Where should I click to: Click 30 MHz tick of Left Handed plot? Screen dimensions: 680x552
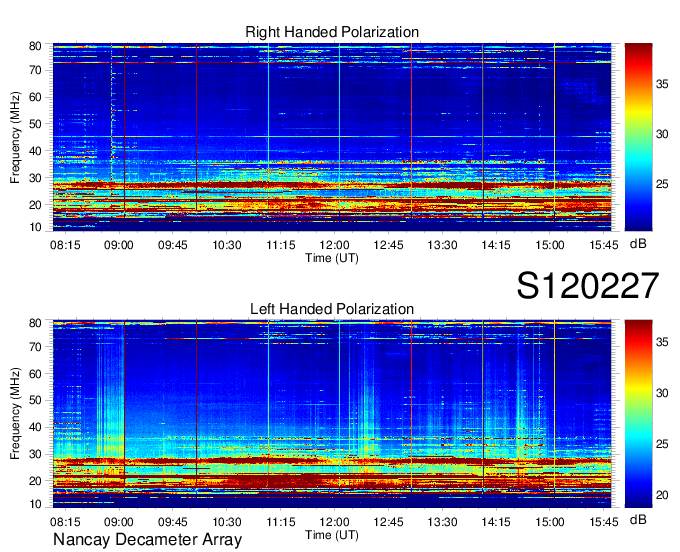click(35, 454)
